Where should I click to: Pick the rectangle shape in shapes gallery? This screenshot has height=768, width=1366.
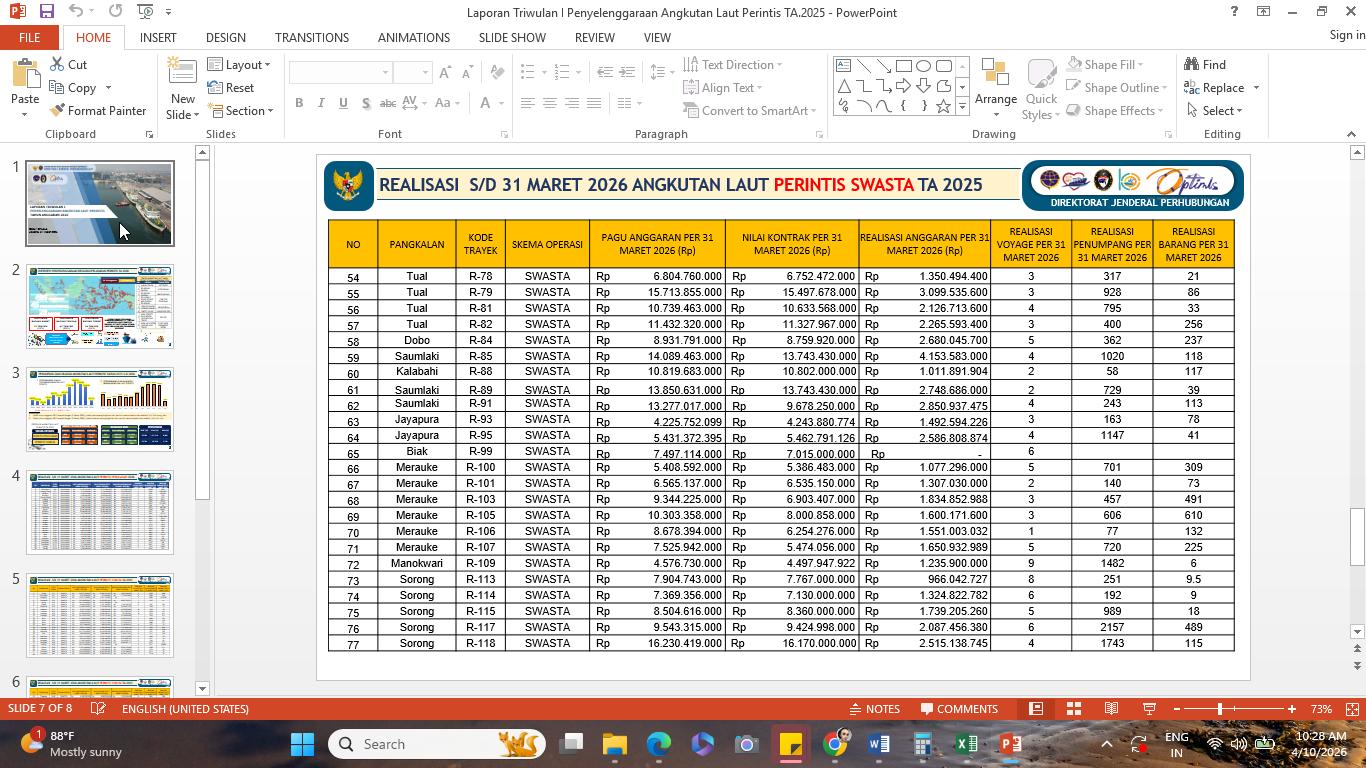[903, 66]
